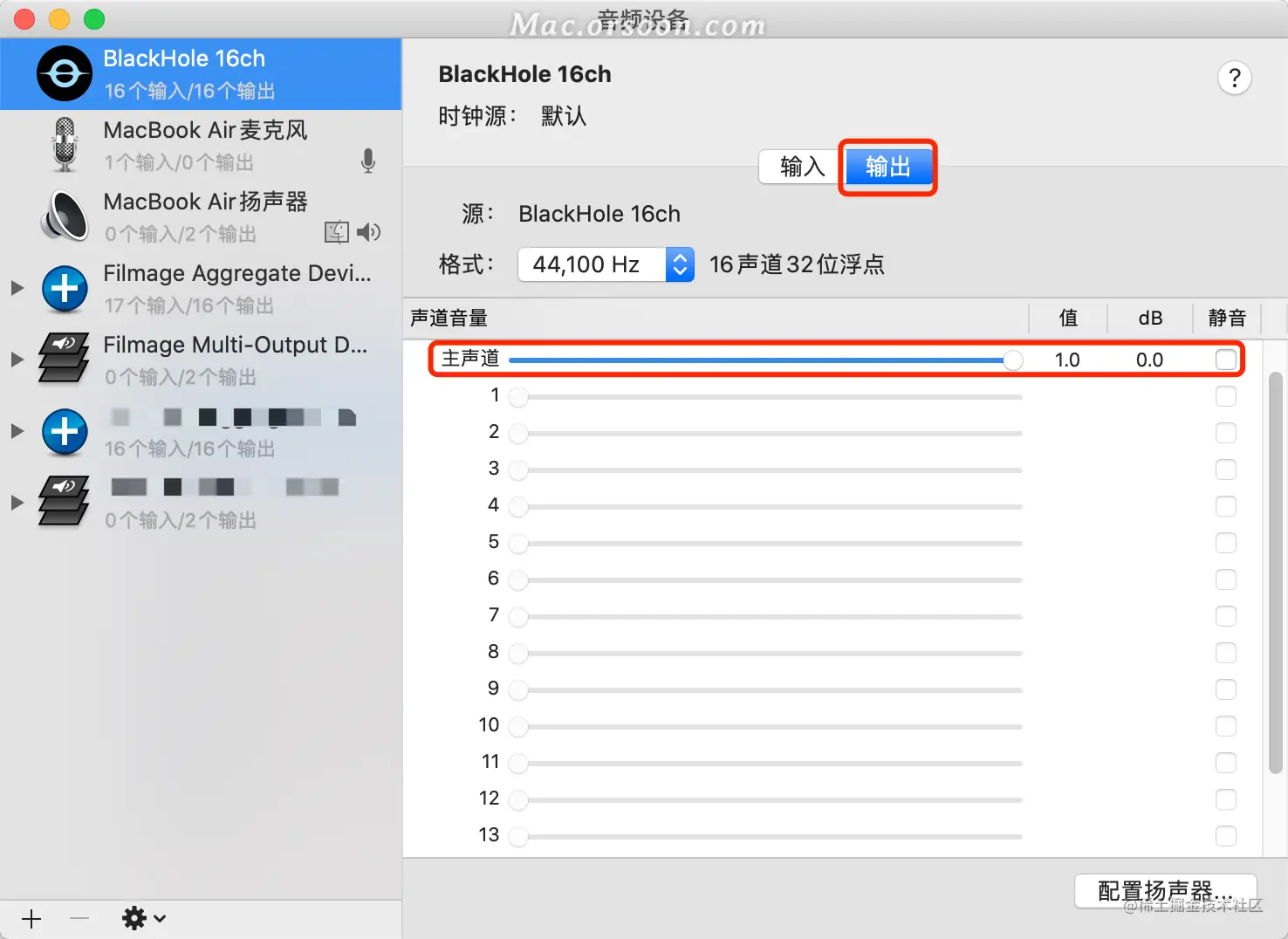The image size is (1288, 939).
Task: Toggle mute checkbox for channel 6
Action: click(1226, 579)
